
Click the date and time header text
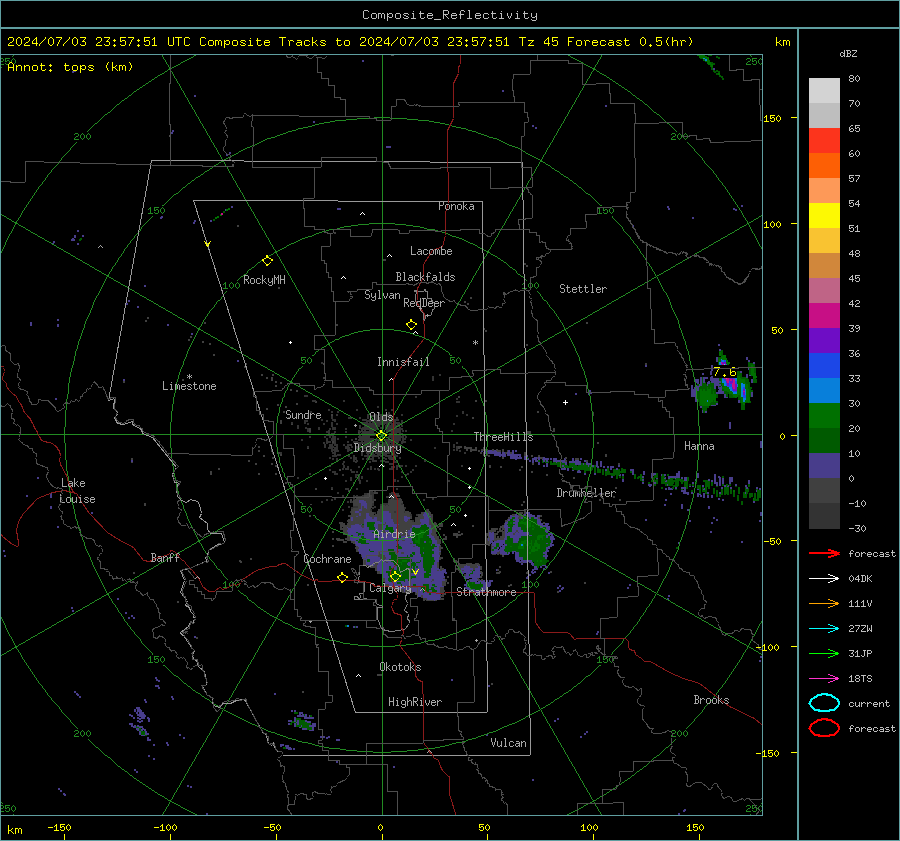[350, 42]
